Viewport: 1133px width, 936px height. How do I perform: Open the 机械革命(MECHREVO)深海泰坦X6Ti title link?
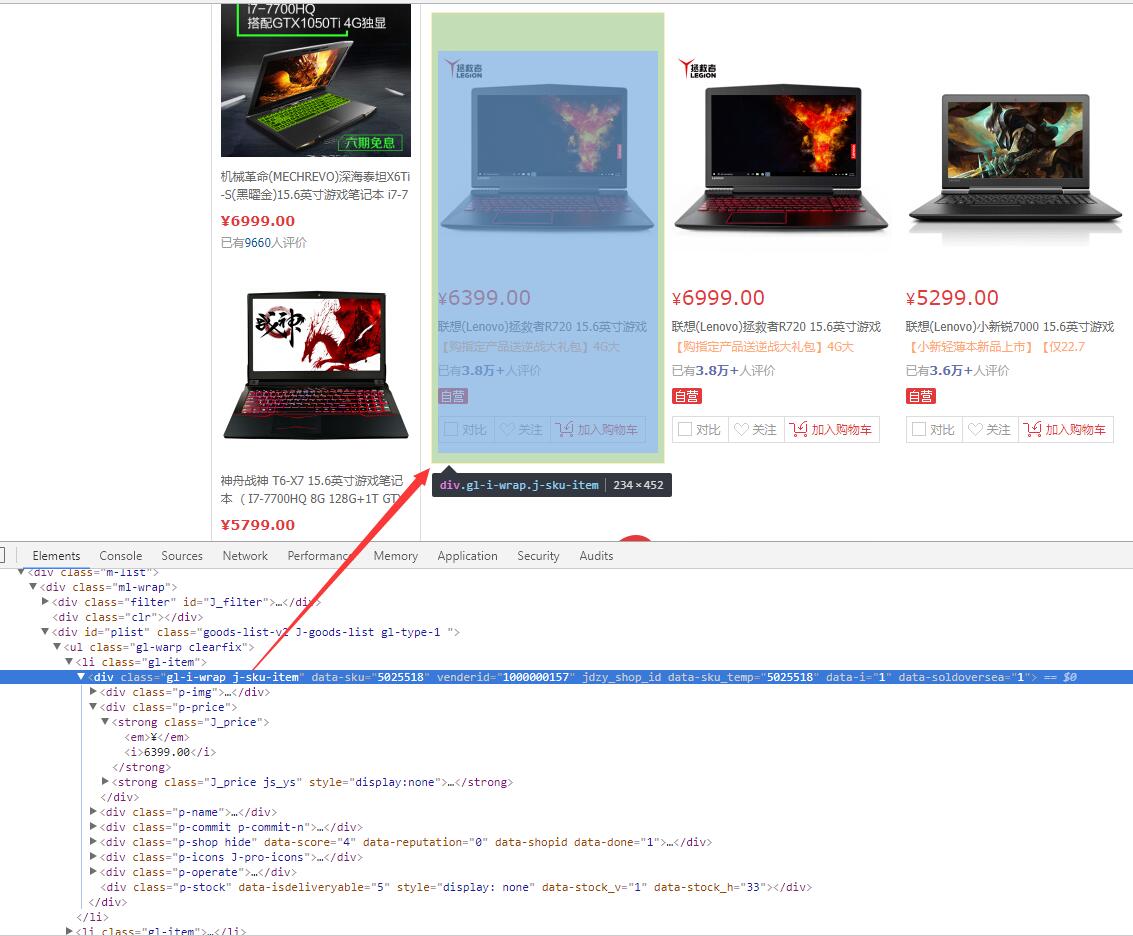tap(316, 186)
